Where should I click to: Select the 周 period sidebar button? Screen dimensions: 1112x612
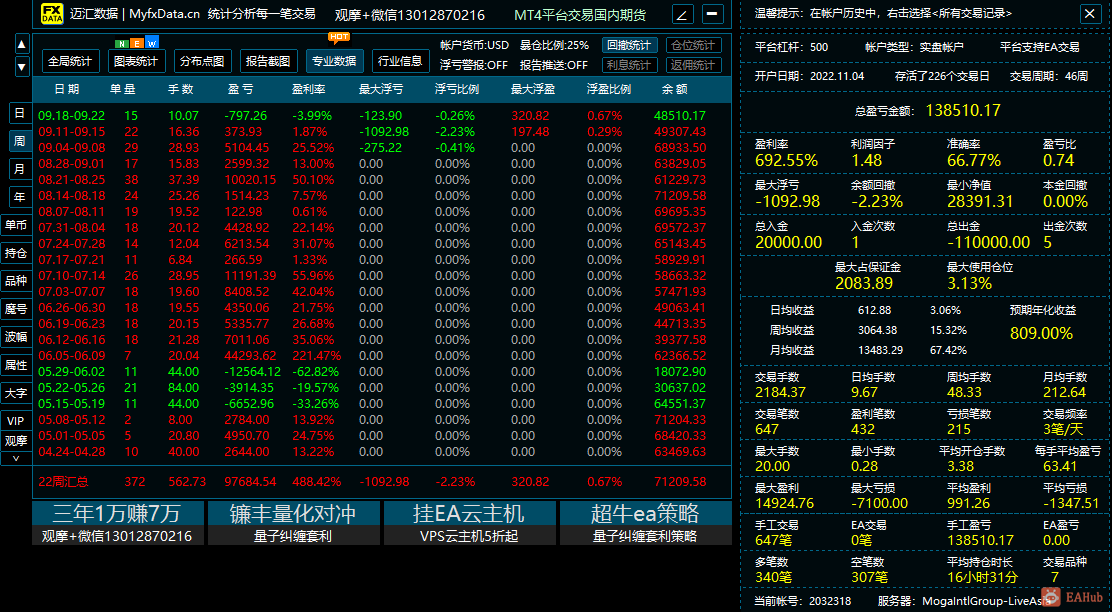pos(19,141)
